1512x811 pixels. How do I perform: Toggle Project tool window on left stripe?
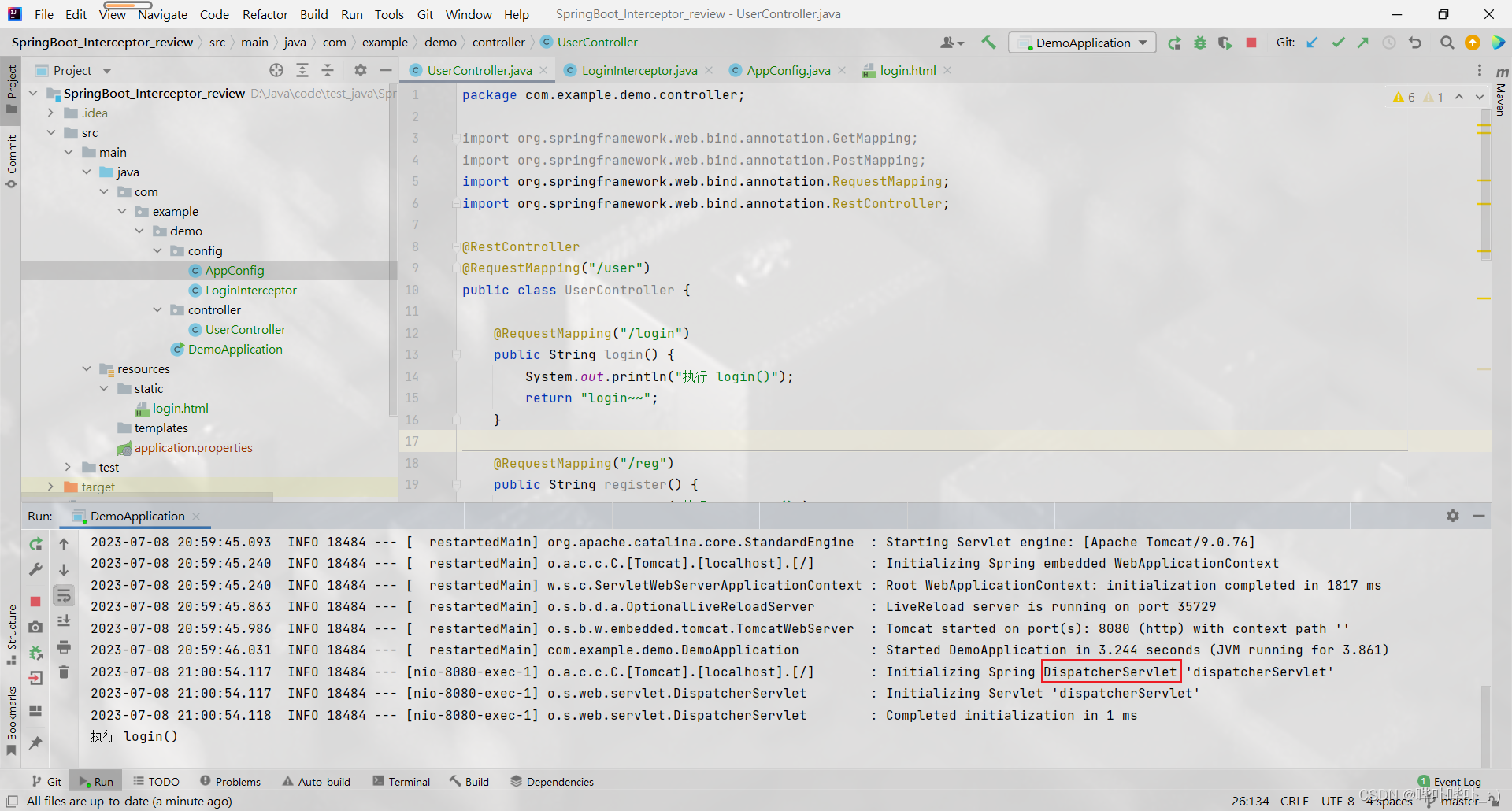click(11, 88)
